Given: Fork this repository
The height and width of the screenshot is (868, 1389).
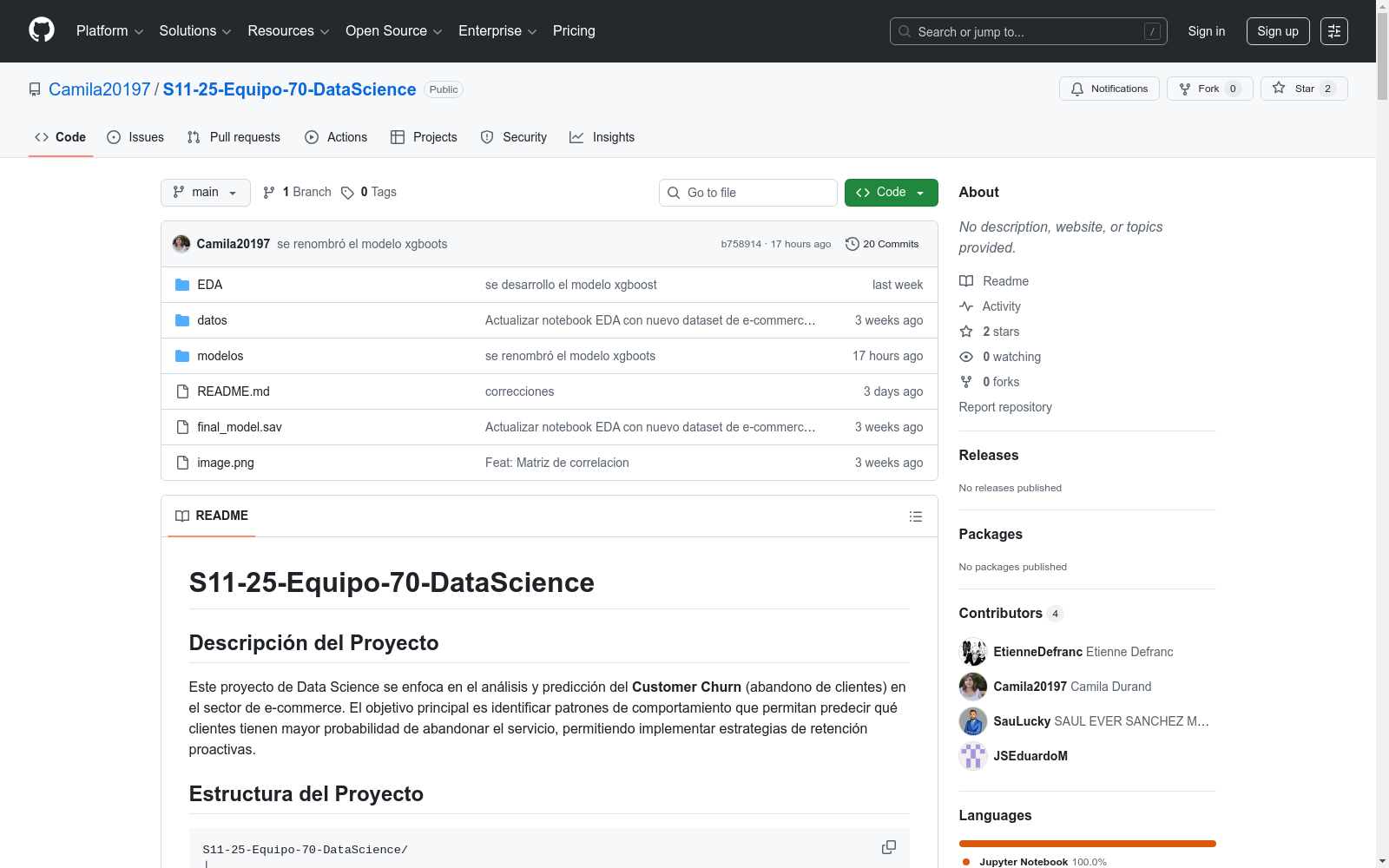Looking at the screenshot, I should (1210, 89).
